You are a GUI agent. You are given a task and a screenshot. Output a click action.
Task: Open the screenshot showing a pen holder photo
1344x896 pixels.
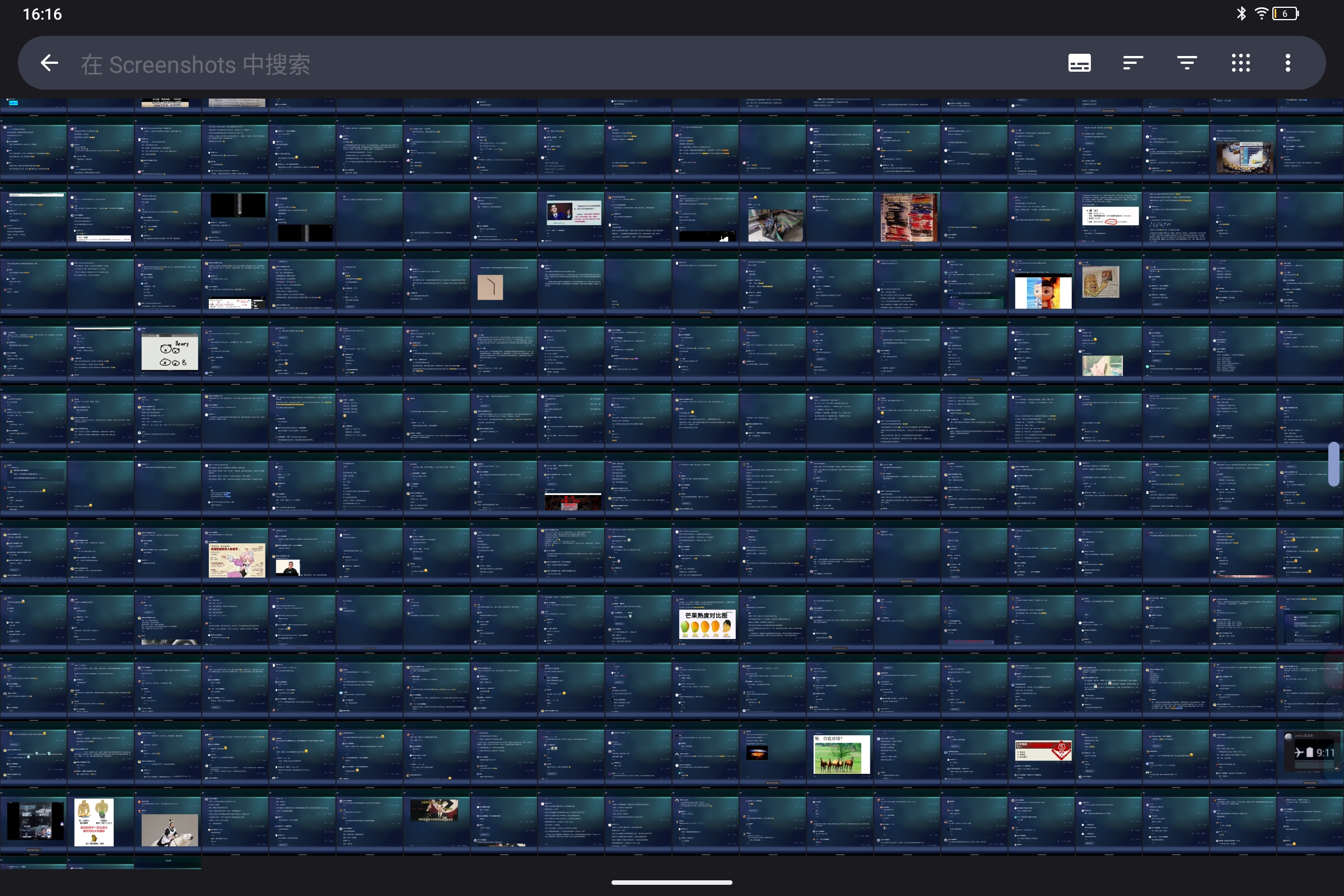click(x=773, y=217)
